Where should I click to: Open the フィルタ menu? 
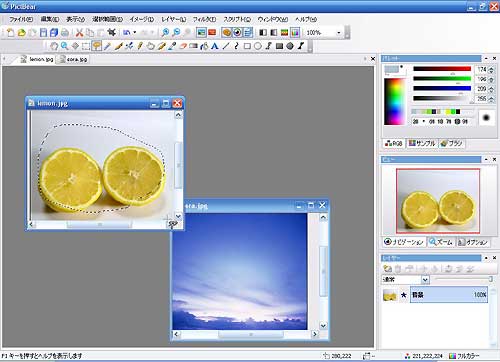[x=204, y=19]
